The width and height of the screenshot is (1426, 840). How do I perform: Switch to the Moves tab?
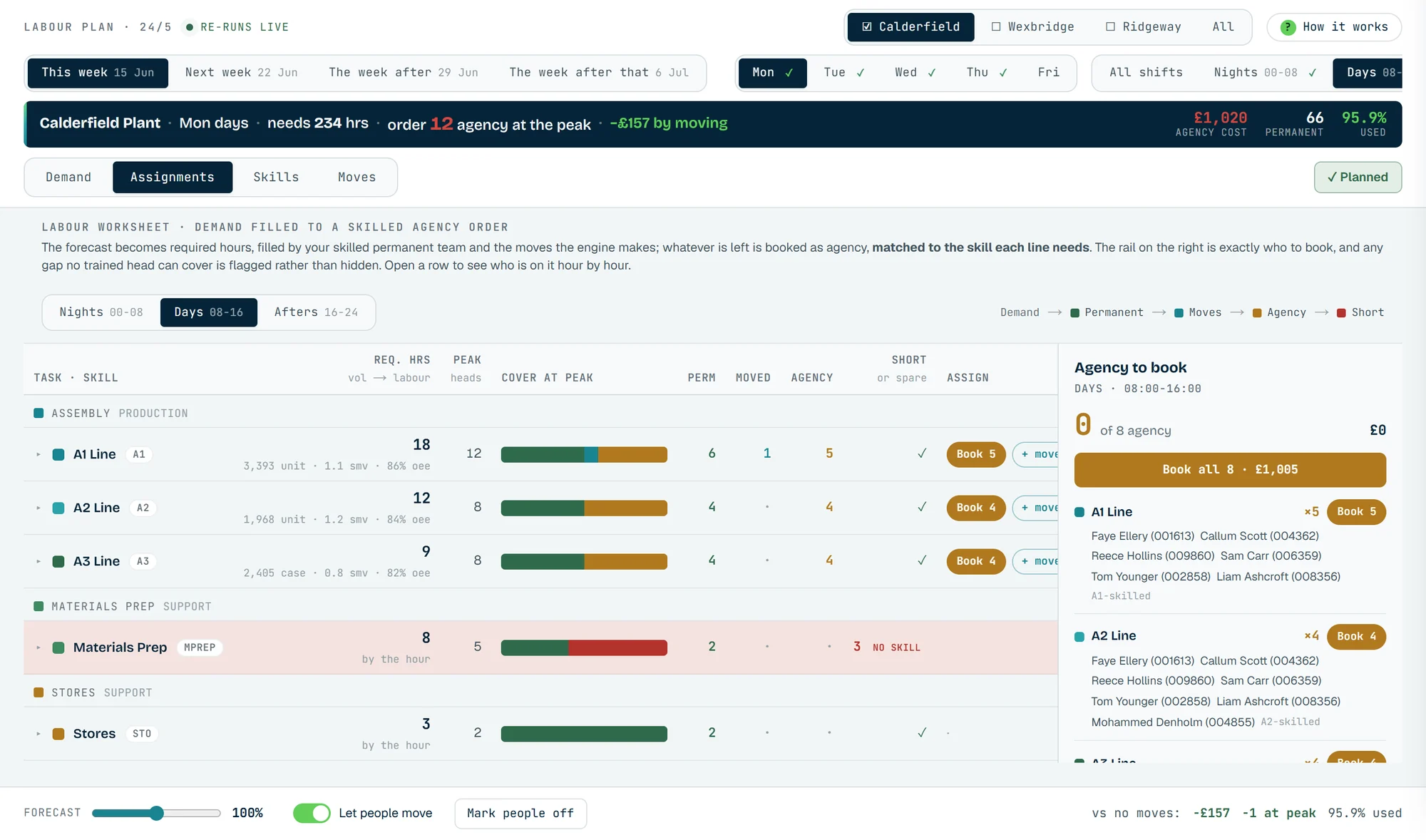click(x=356, y=178)
